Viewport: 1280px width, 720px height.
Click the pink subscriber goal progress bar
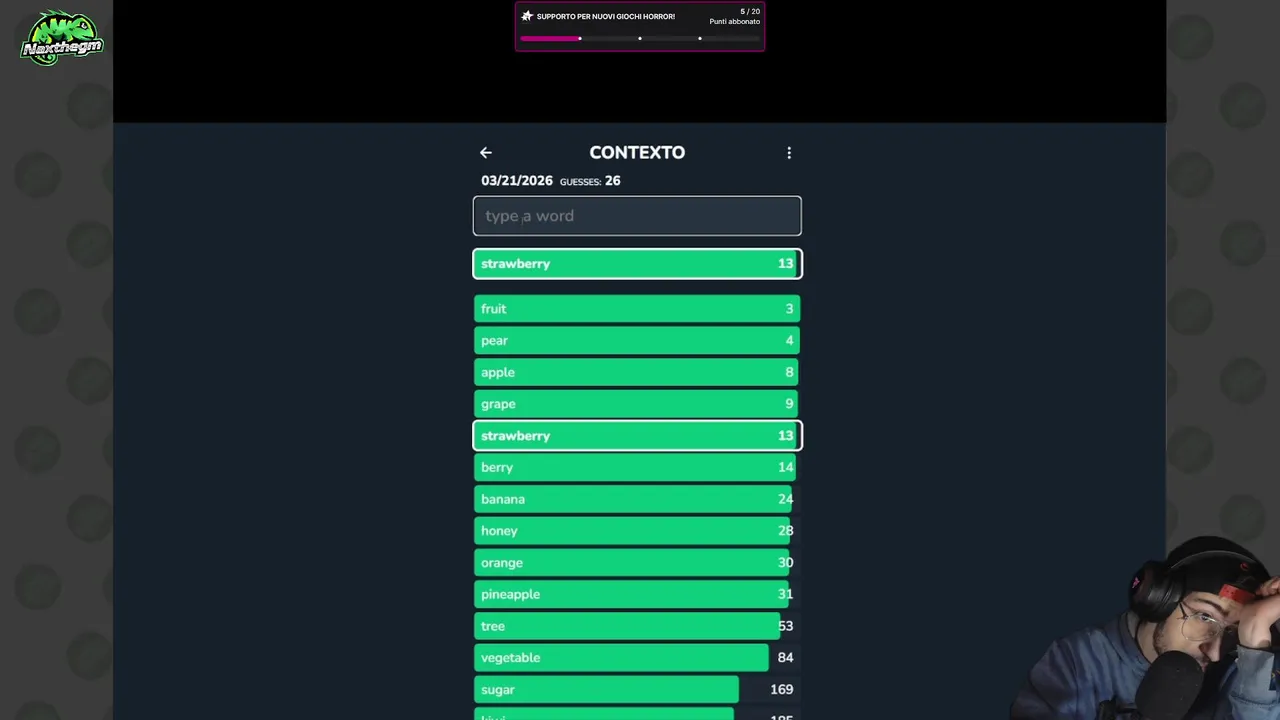640,39
